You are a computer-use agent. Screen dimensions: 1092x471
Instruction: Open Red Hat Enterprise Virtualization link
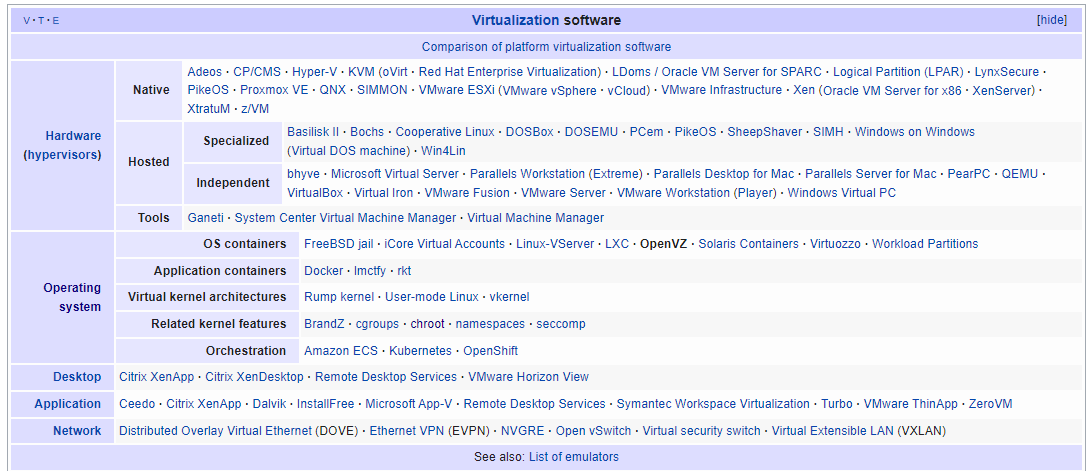click(x=508, y=72)
